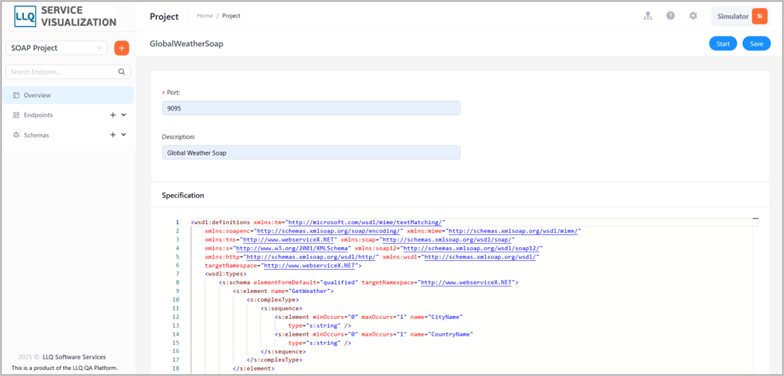Click the search magnifier icon
This screenshot has height=376, width=784.
pos(122,72)
